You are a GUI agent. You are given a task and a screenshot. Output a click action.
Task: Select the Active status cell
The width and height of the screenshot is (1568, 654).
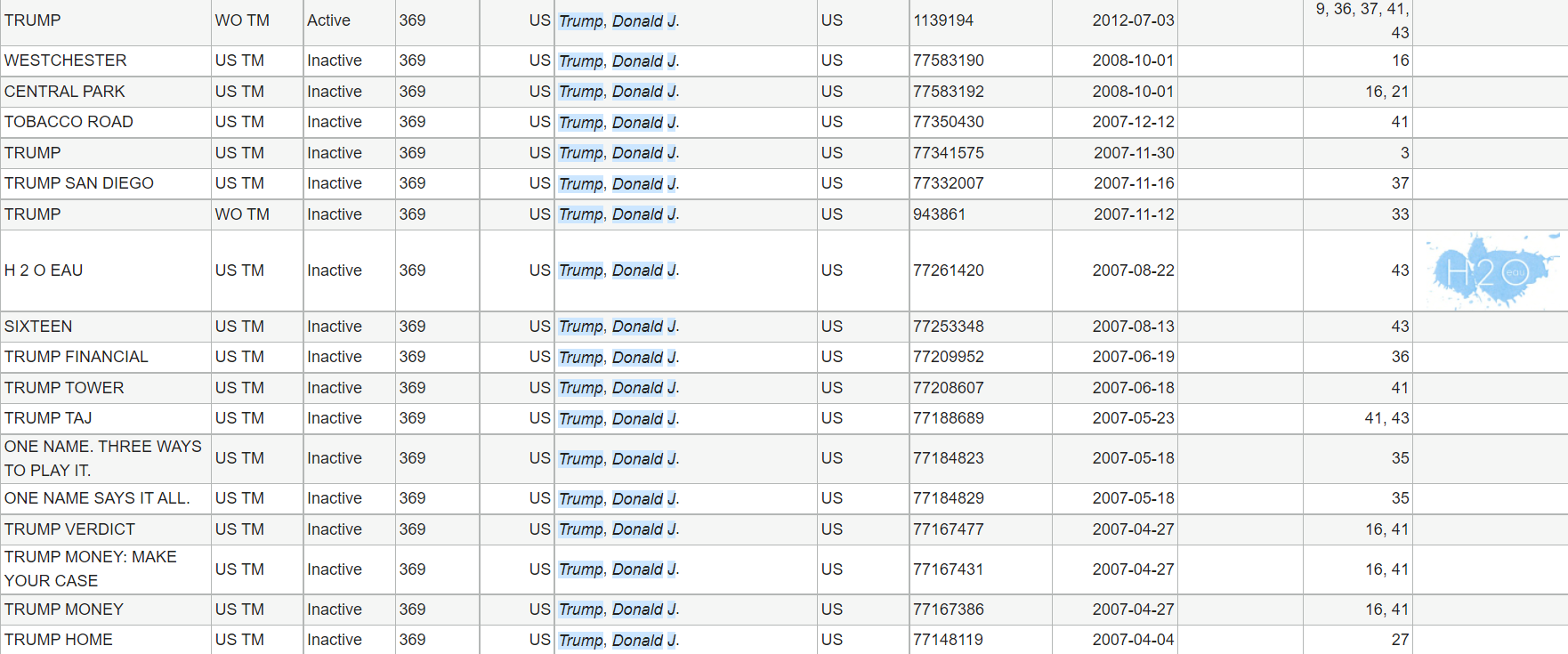pyautogui.click(x=328, y=20)
